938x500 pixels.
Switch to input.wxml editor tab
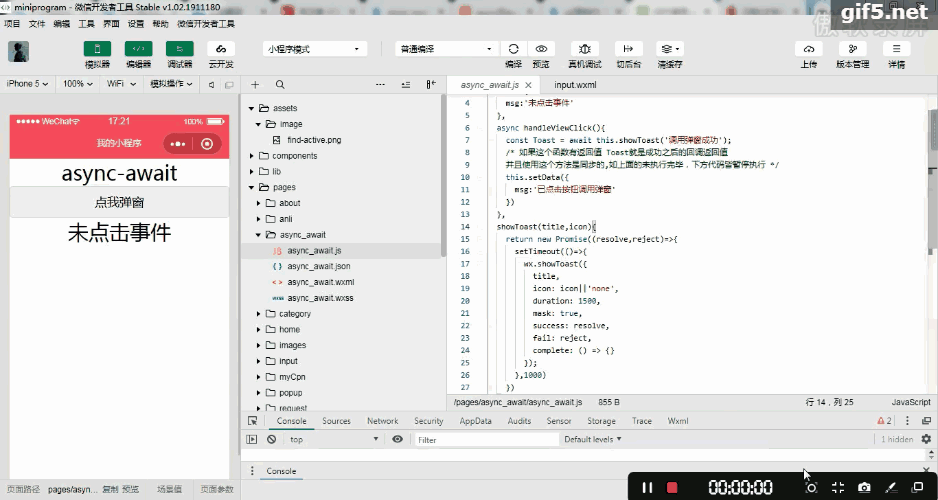pyautogui.click(x=575, y=85)
